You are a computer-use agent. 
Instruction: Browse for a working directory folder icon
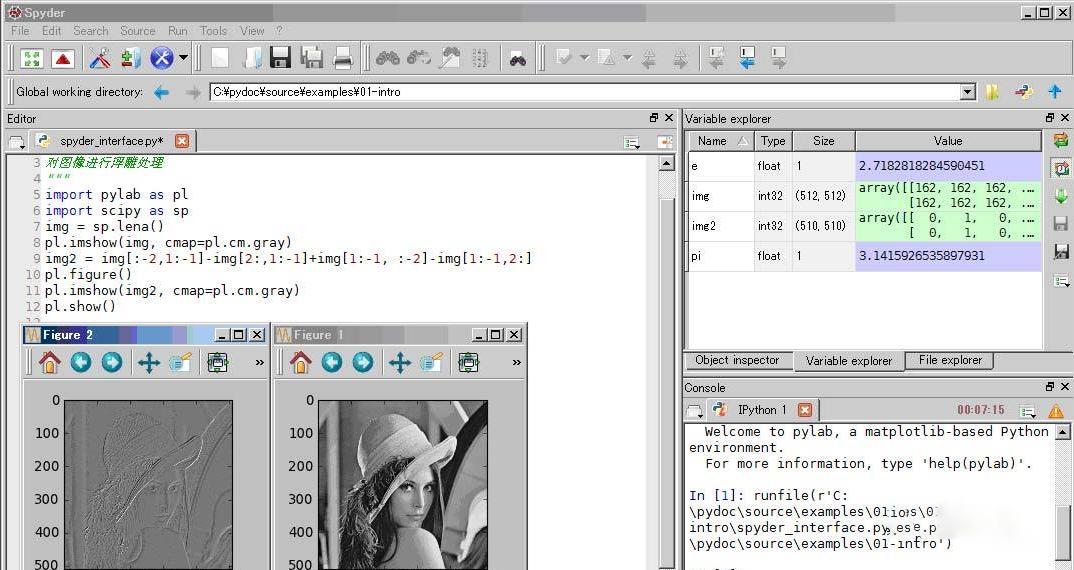[992, 92]
